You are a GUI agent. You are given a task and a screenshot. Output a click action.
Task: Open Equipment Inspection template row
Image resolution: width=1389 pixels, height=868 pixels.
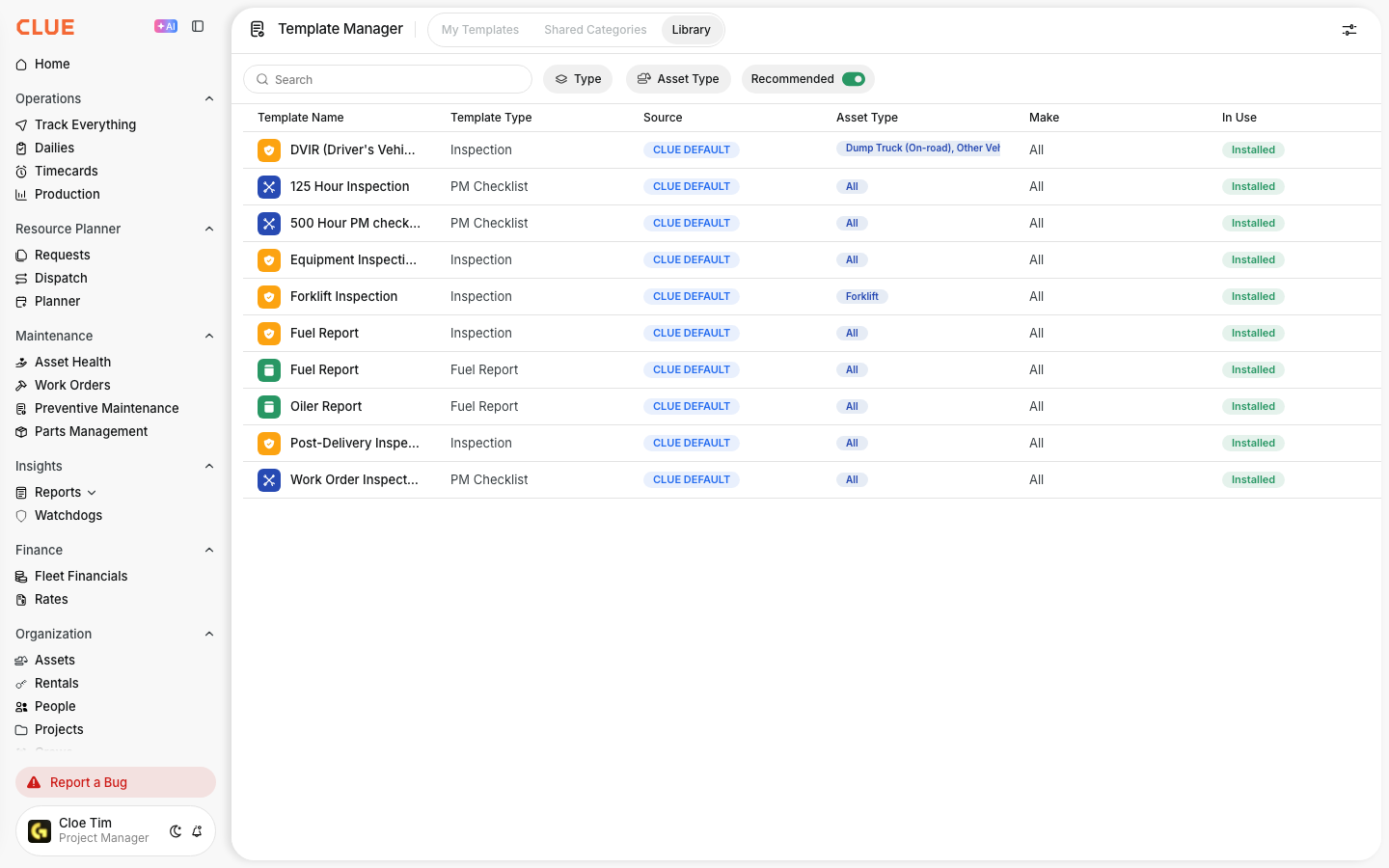pyautogui.click(x=812, y=260)
